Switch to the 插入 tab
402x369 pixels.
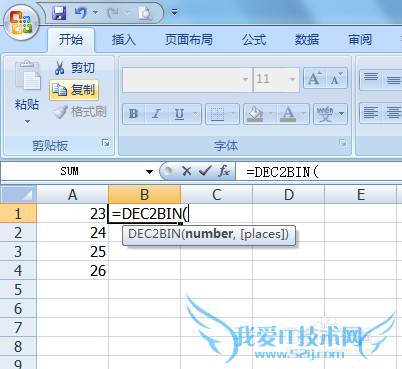(124, 40)
